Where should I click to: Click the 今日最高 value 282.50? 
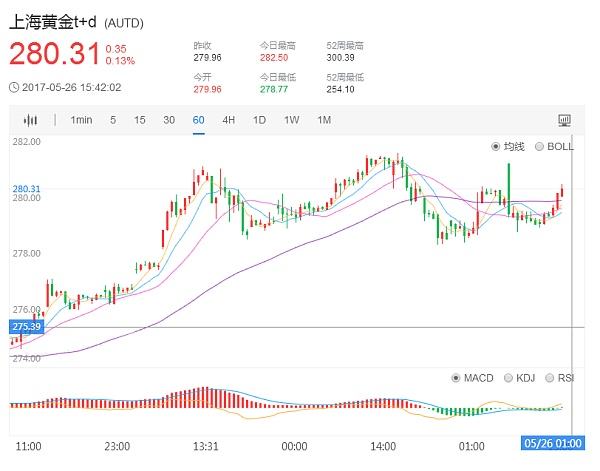274,58
